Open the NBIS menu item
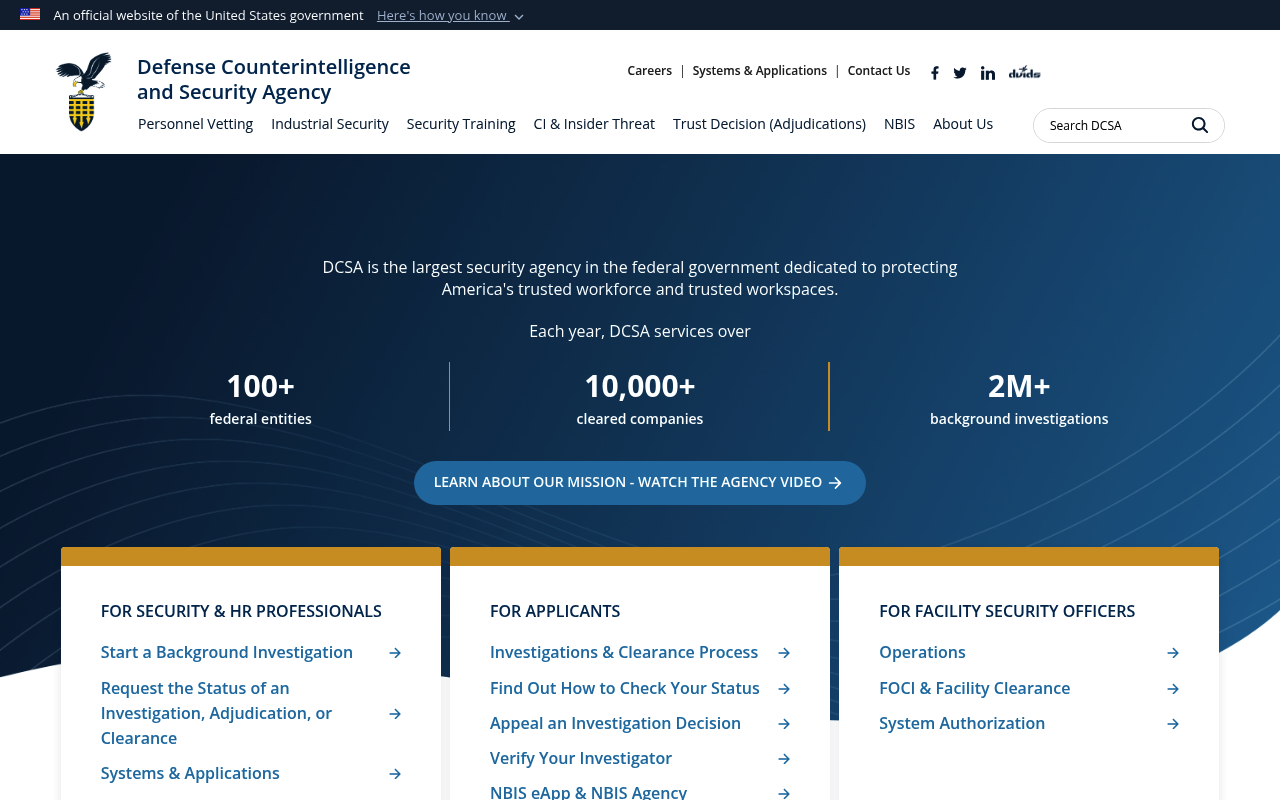The width and height of the screenshot is (1280, 800). click(x=899, y=124)
